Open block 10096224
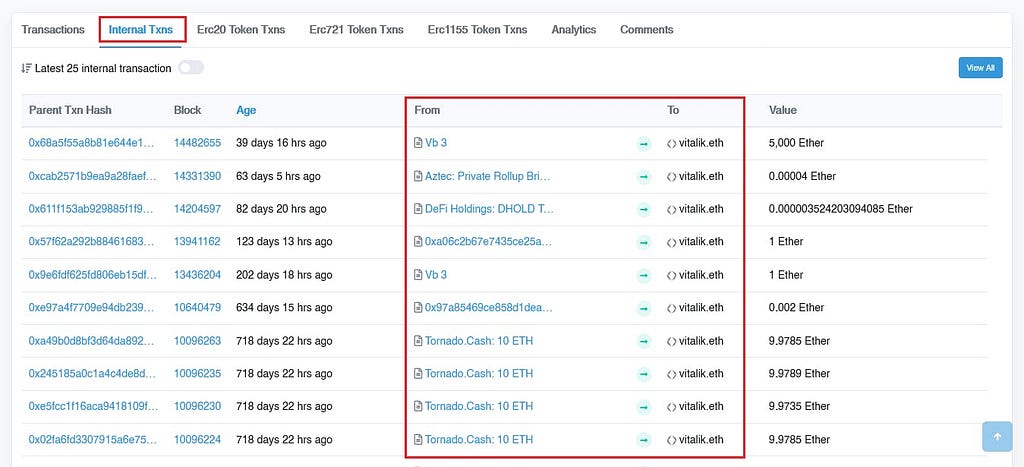Viewport: 1024px width, 467px height. click(x=197, y=440)
